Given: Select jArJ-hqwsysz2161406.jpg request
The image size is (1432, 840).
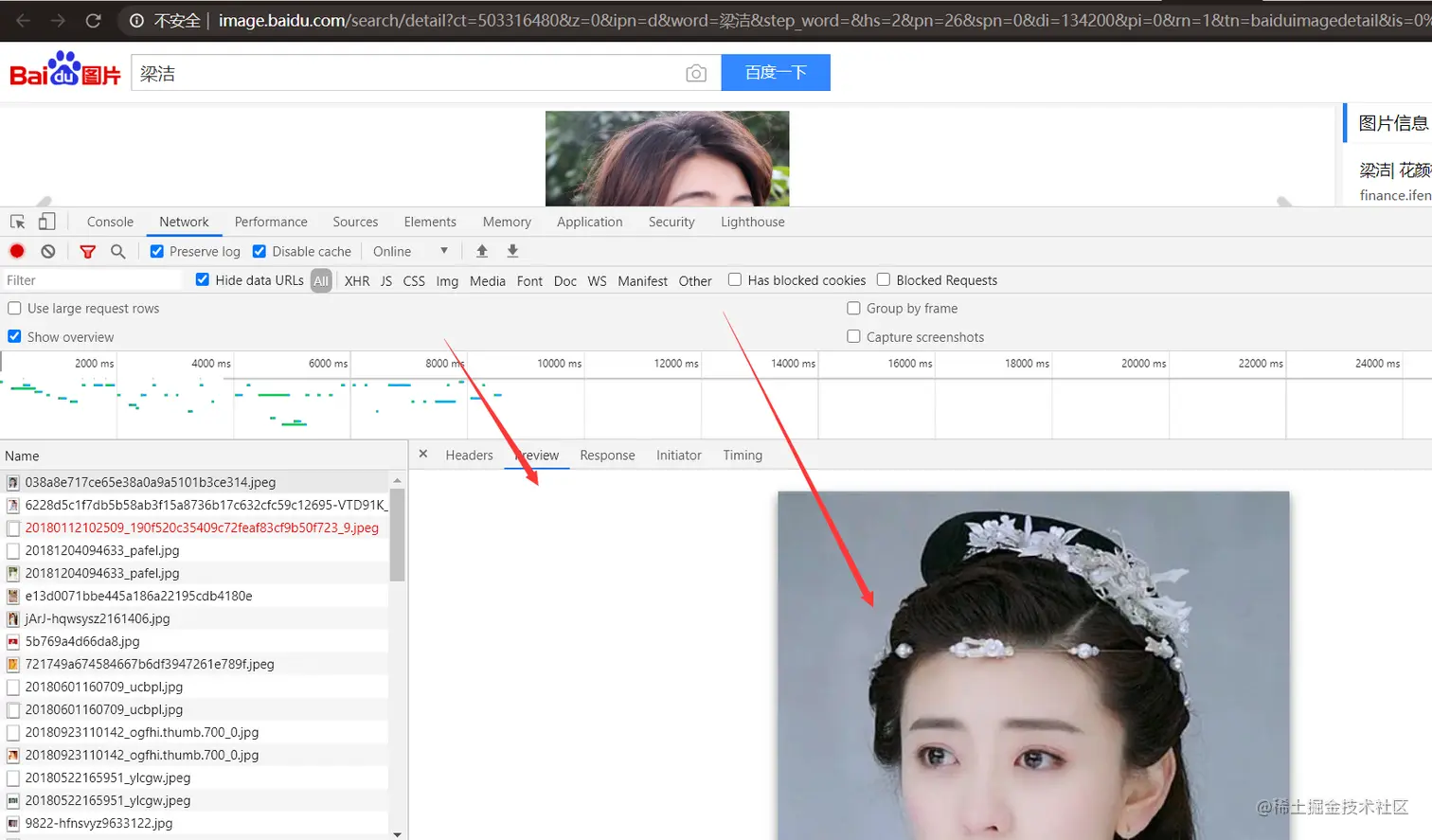Looking at the screenshot, I should tap(98, 618).
